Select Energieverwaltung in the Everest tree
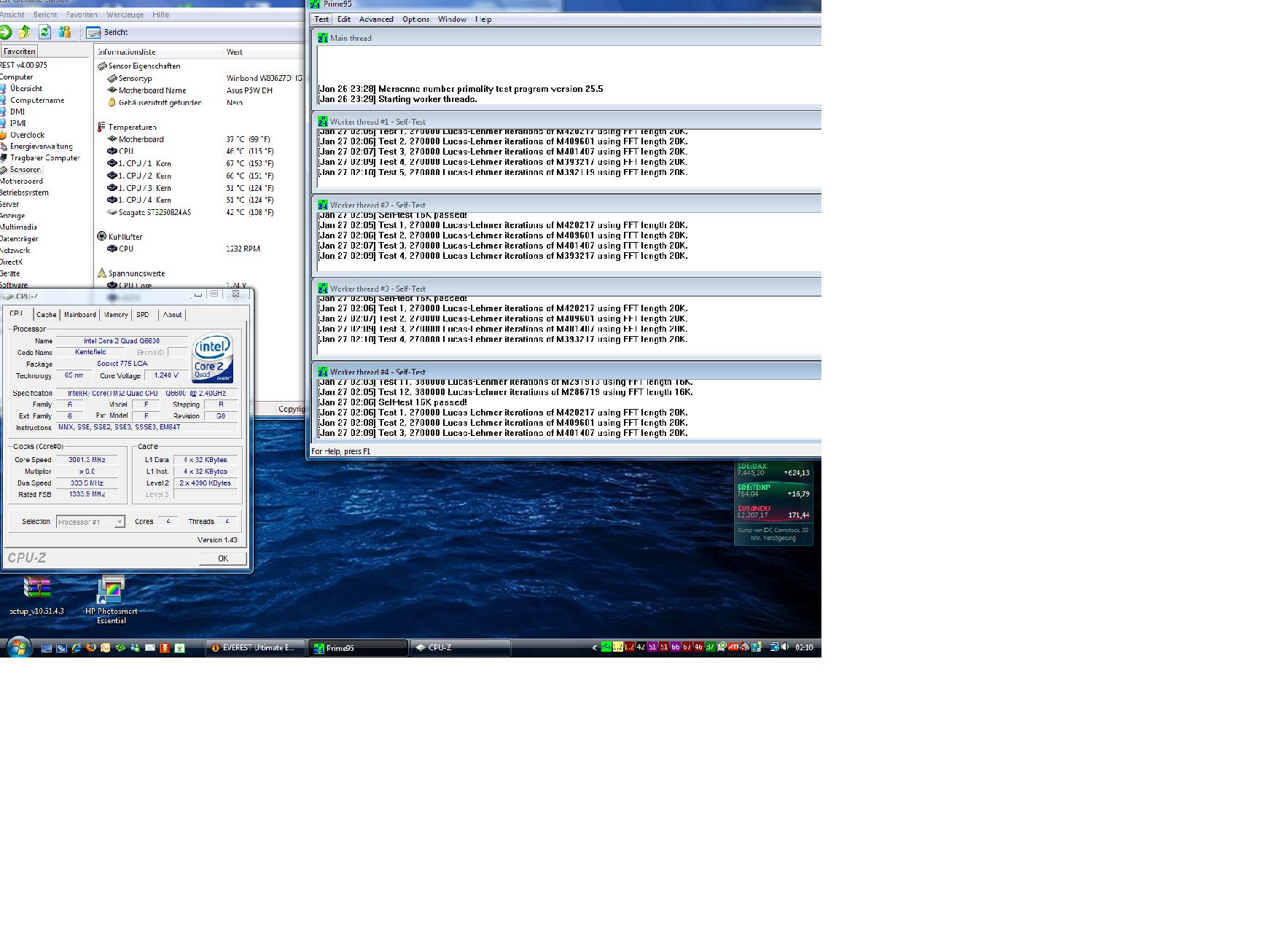Image resolution: width=1269 pixels, height=952 pixels. click(42, 146)
